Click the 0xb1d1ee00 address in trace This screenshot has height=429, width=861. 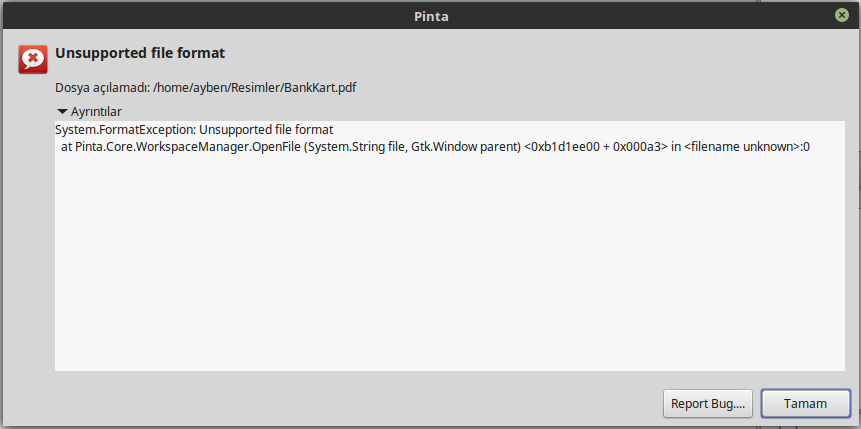[561, 147]
